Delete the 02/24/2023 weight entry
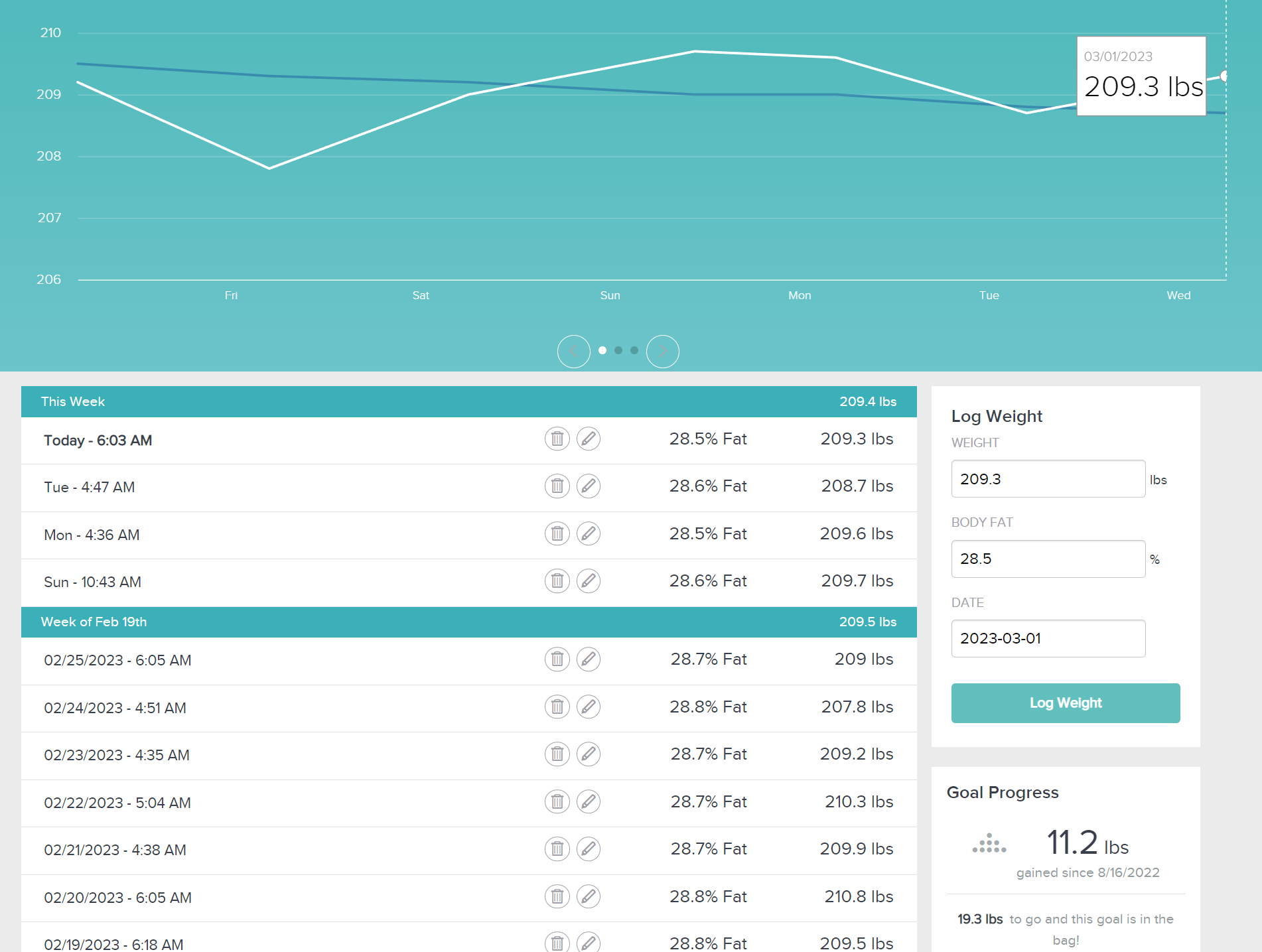This screenshot has height=952, width=1262. tap(557, 707)
